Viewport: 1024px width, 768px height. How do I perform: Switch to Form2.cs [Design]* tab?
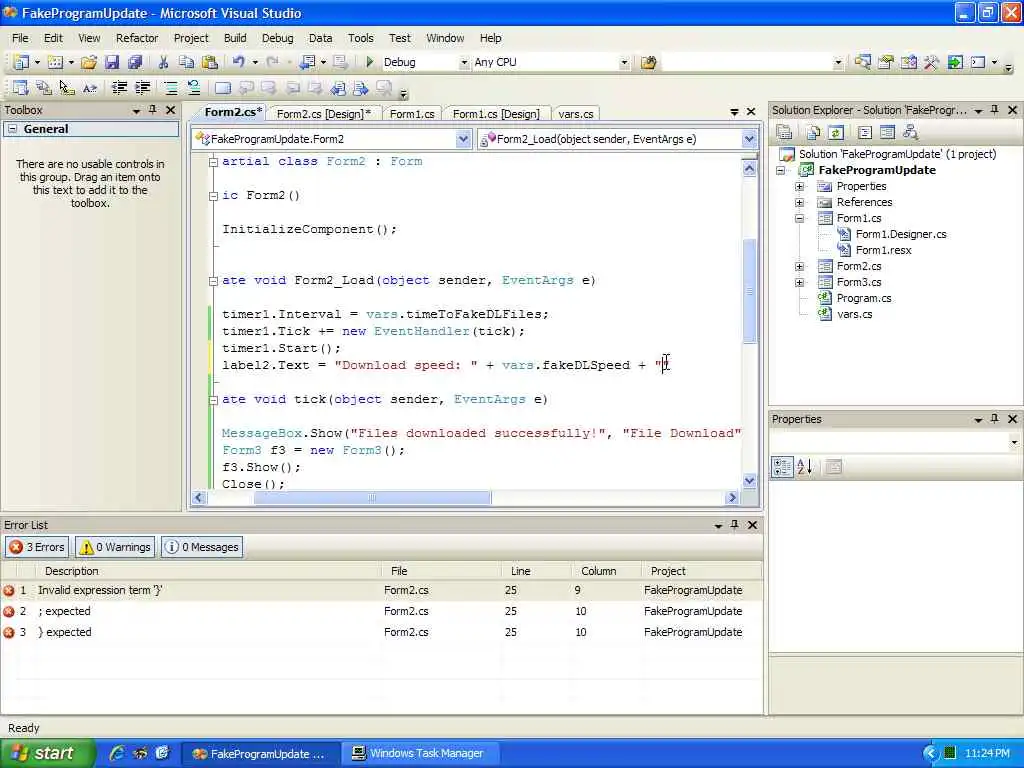click(323, 114)
